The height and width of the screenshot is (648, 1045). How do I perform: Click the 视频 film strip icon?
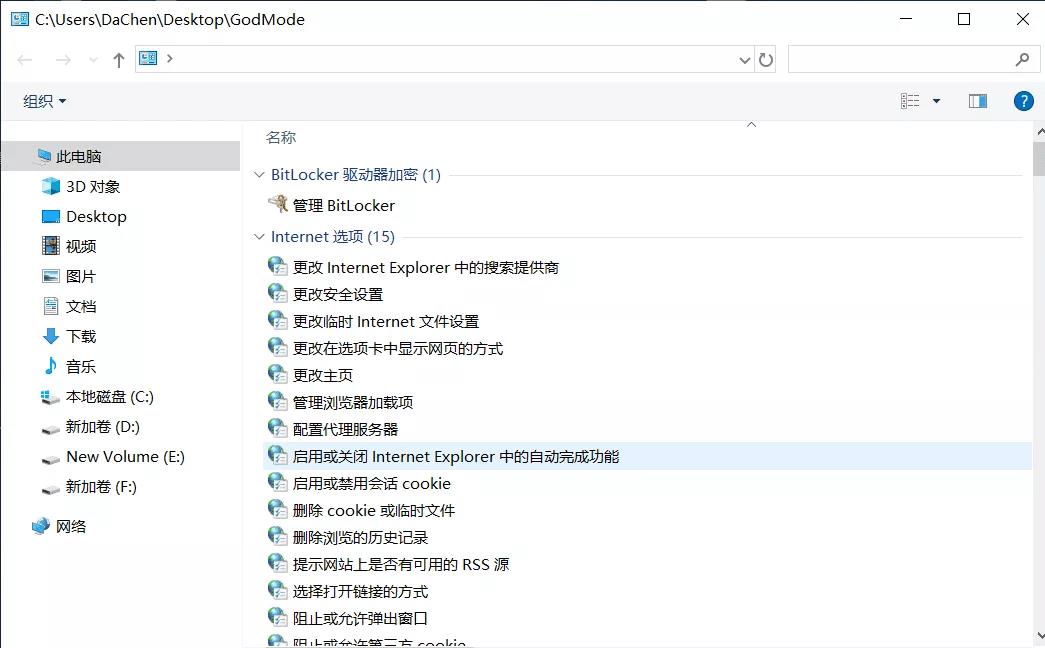coord(51,246)
